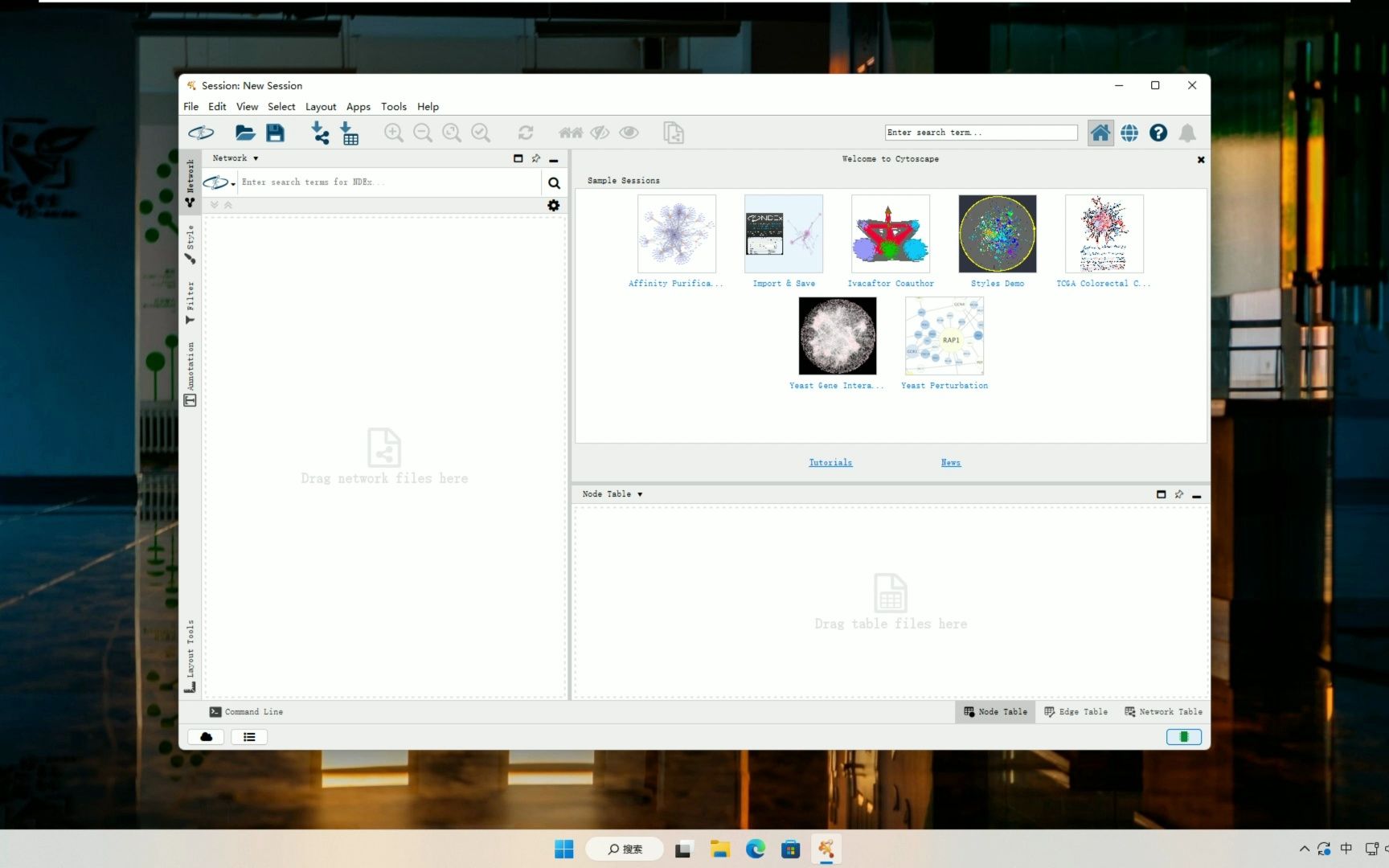Image resolution: width=1389 pixels, height=868 pixels.
Task: Open the Help menu
Action: (428, 106)
